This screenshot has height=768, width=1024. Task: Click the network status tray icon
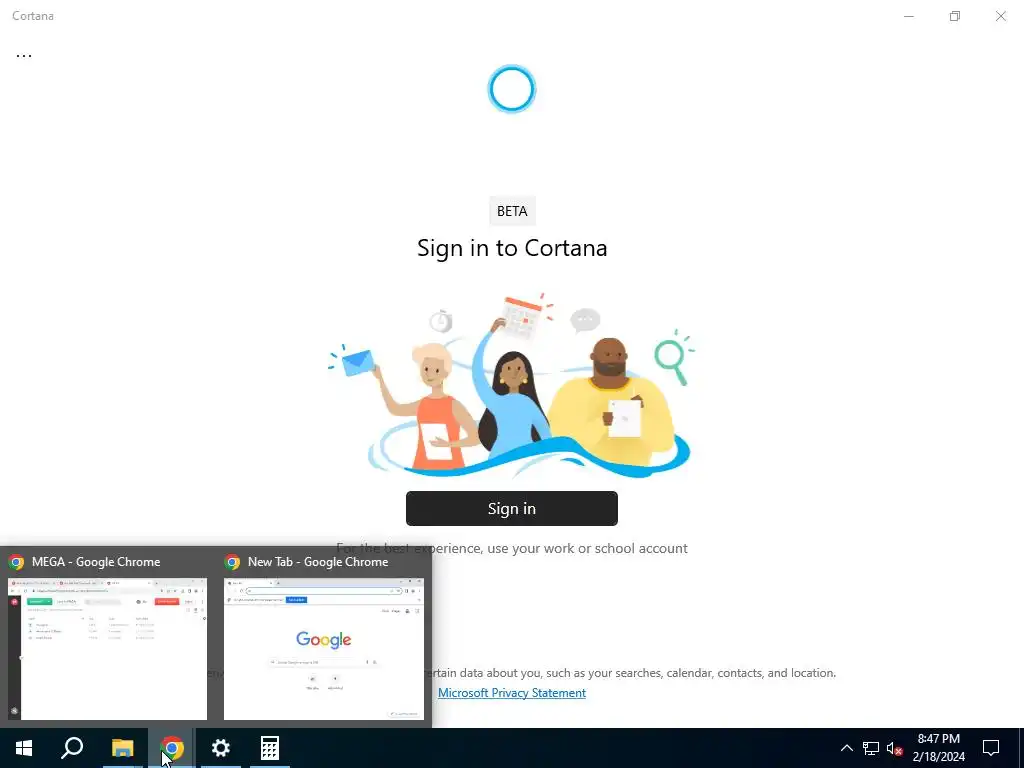871,748
